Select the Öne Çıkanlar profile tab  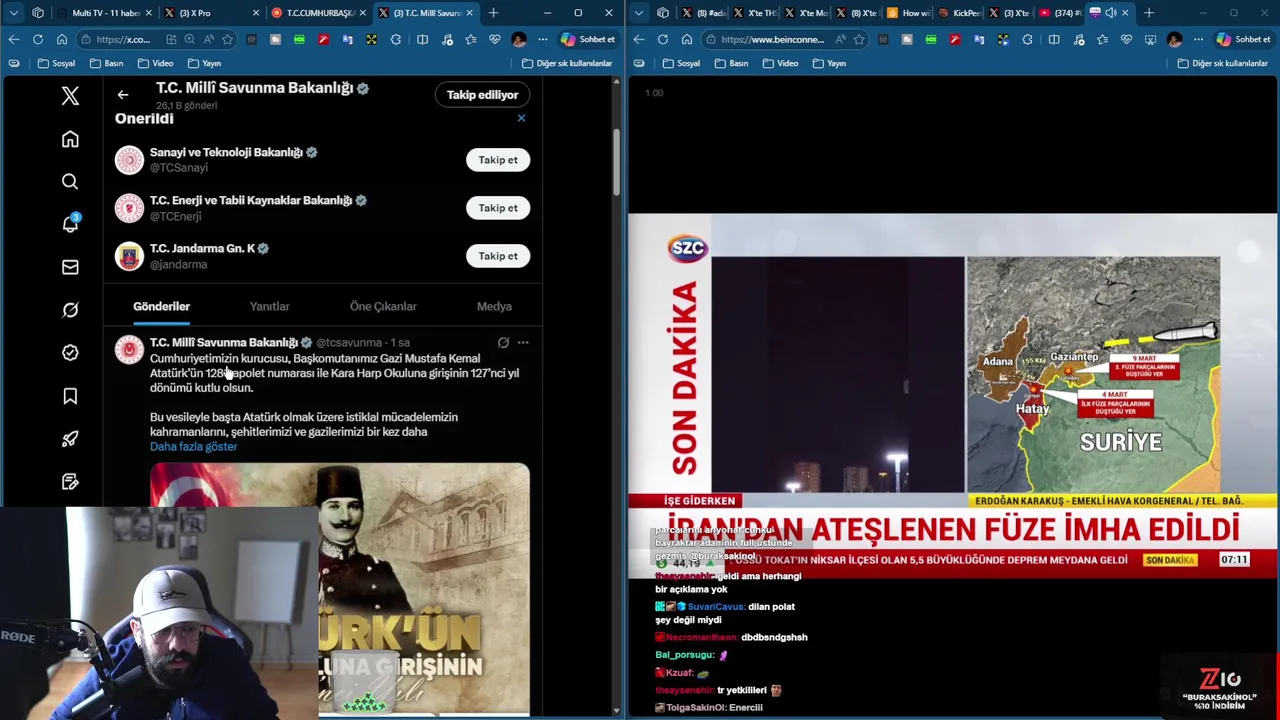point(383,307)
